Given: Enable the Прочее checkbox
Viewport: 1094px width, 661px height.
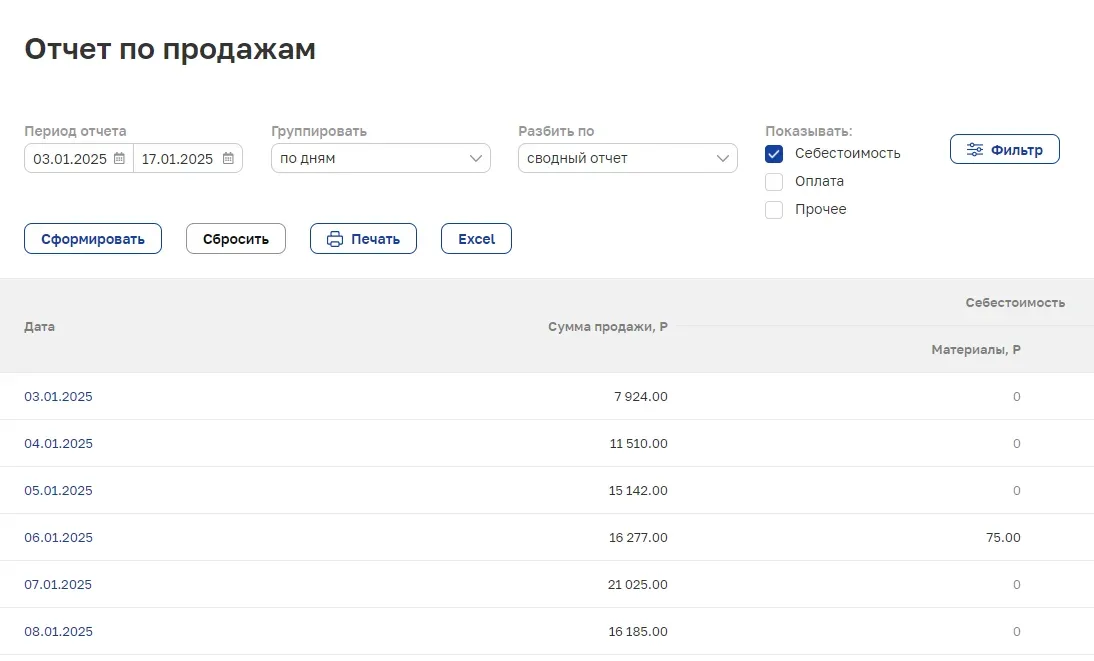Looking at the screenshot, I should [774, 209].
